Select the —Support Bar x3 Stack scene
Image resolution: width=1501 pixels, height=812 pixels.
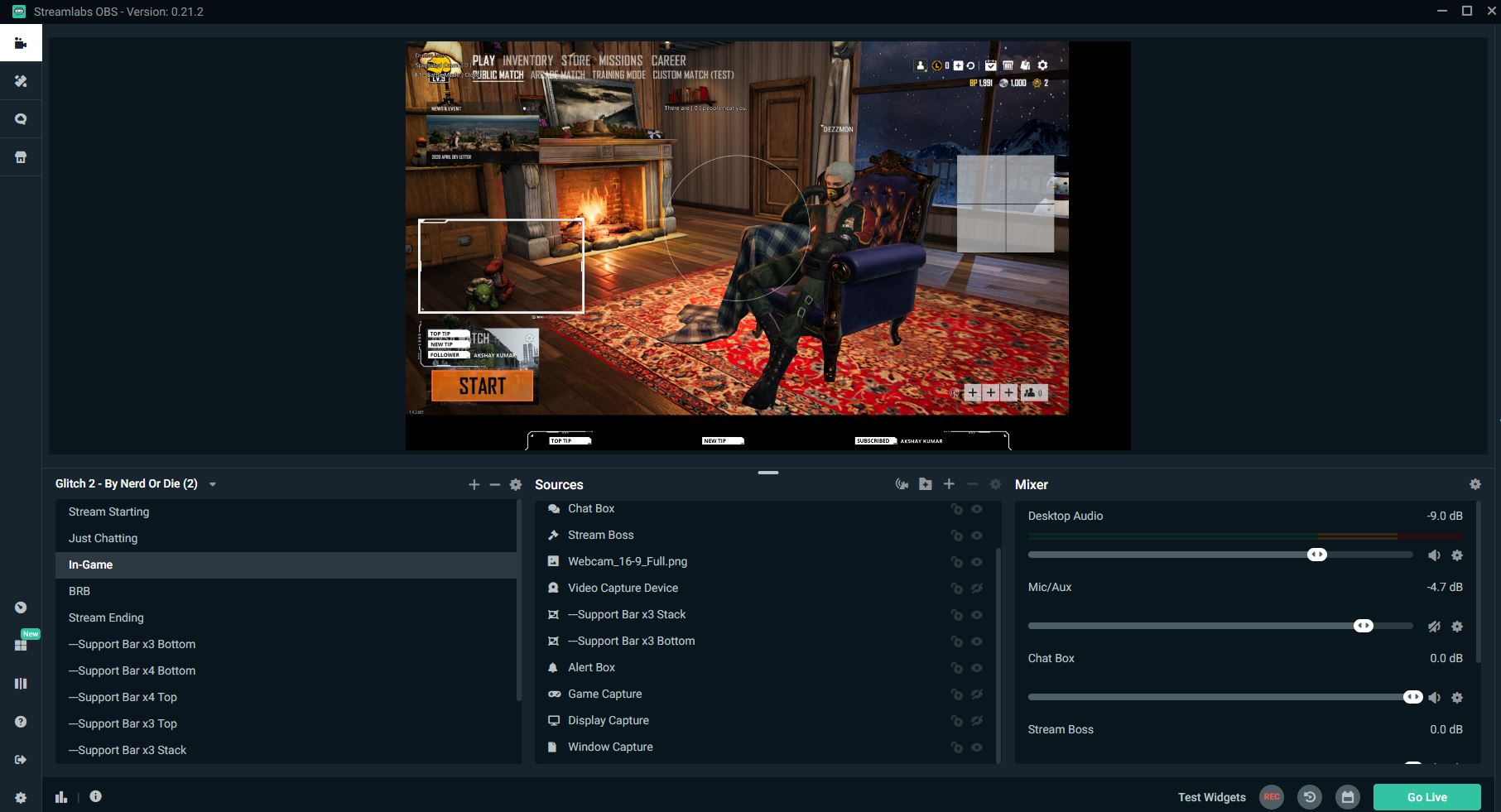(286, 750)
